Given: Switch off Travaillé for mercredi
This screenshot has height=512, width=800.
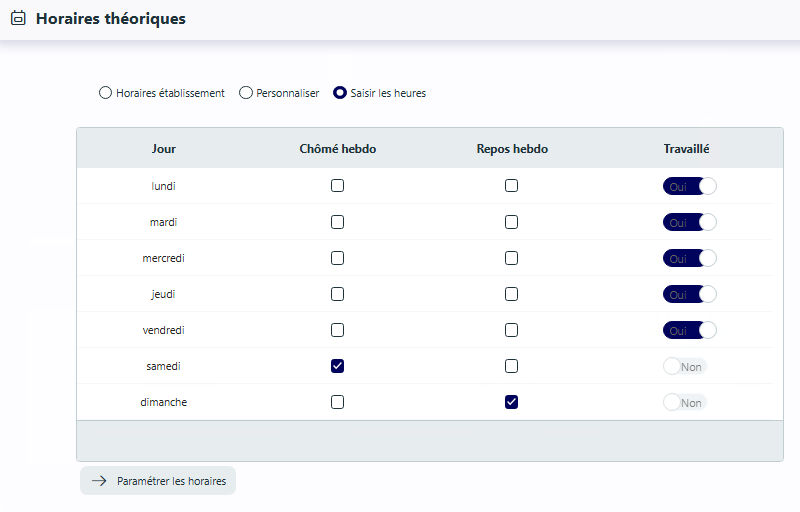Looking at the screenshot, I should pos(690,259).
